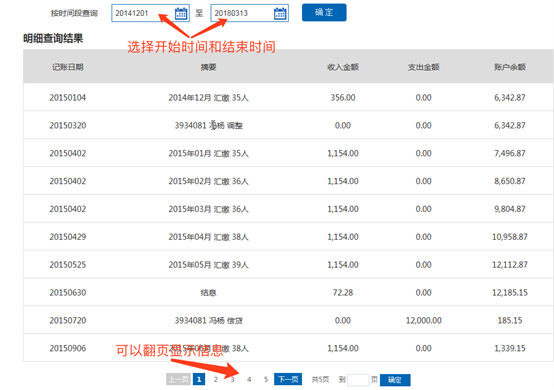Select the date cell 20150630
This screenshot has width=554, height=390.
[x=67, y=292]
